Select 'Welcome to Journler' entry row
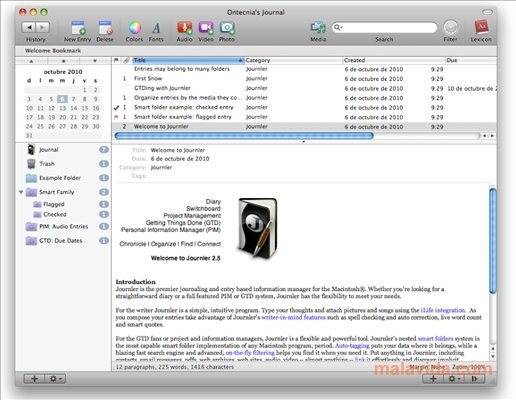The width and height of the screenshot is (516, 400). coord(304,127)
